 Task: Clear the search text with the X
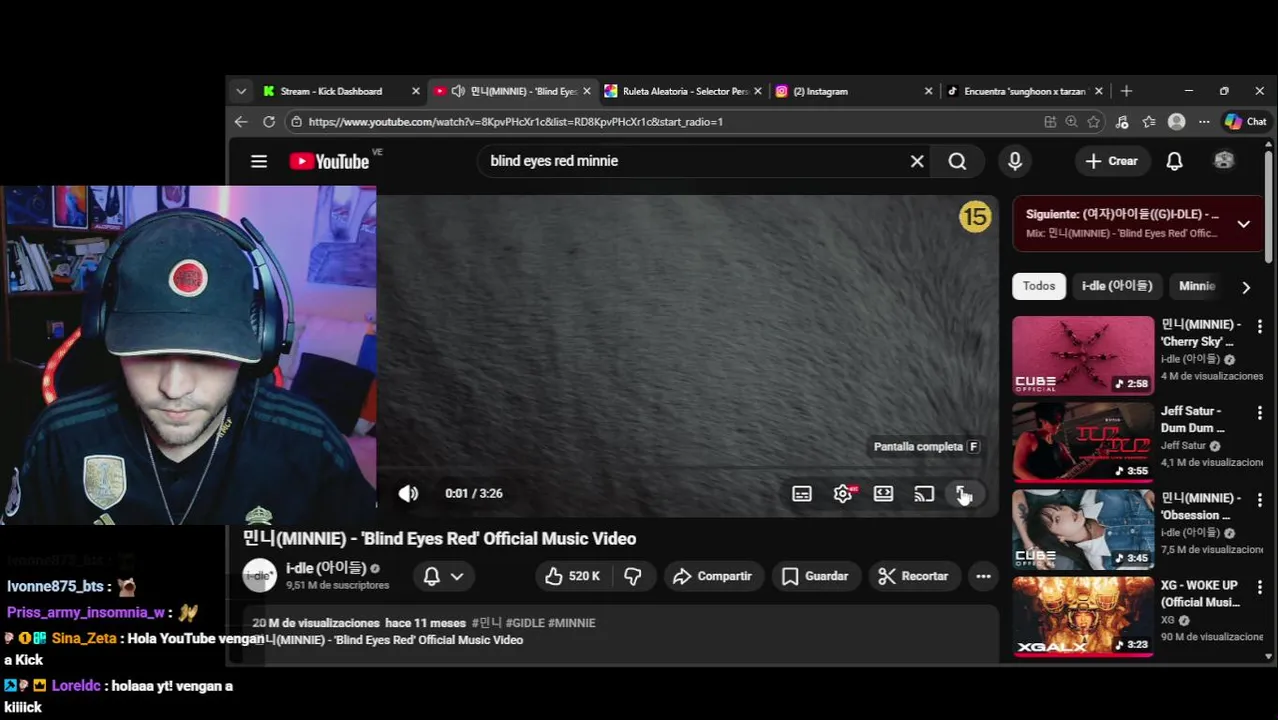(x=917, y=161)
